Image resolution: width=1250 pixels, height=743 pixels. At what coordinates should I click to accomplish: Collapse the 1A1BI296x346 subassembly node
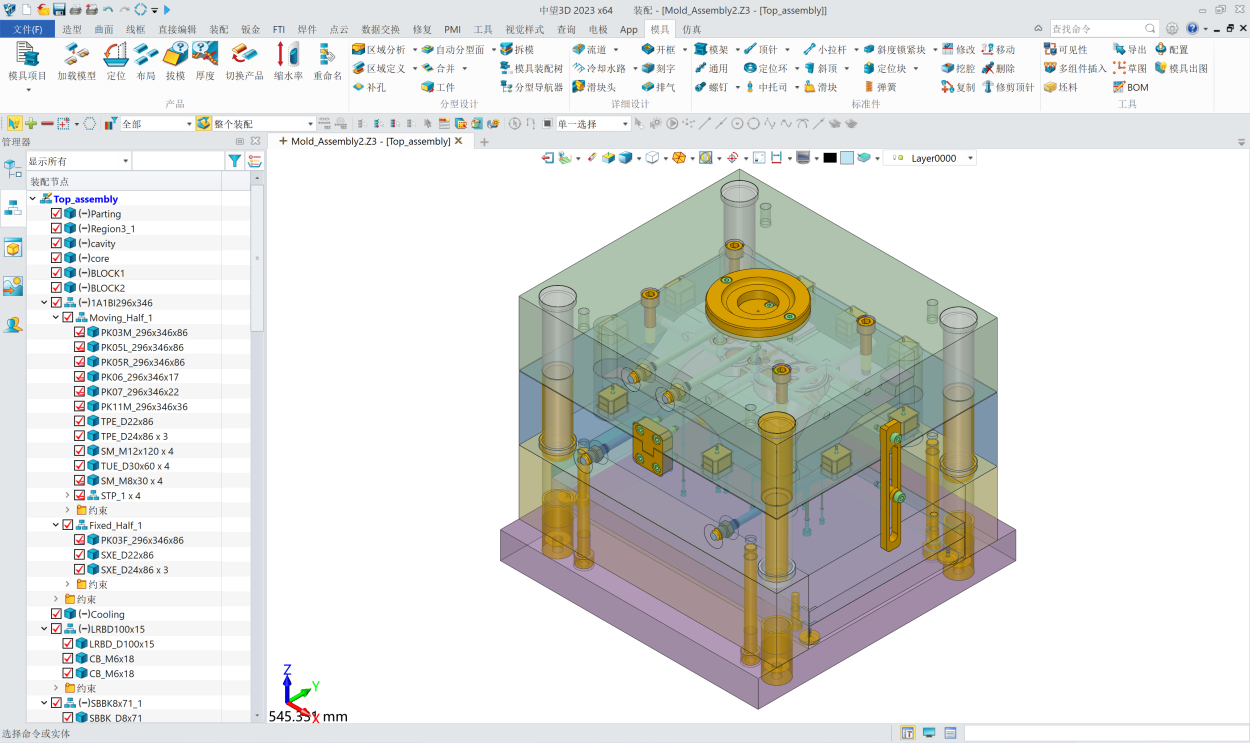(x=44, y=302)
